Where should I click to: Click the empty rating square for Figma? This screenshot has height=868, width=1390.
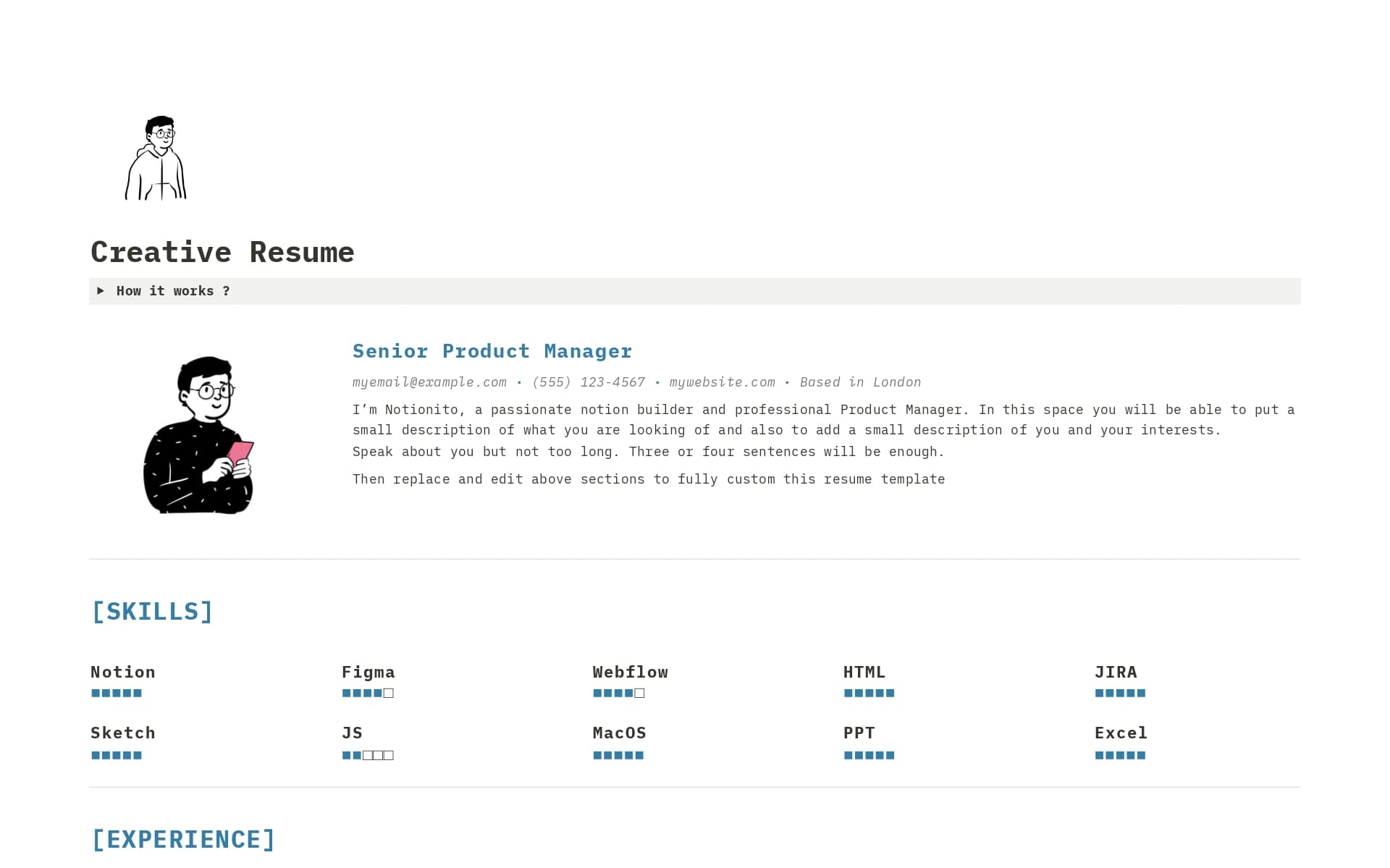388,693
